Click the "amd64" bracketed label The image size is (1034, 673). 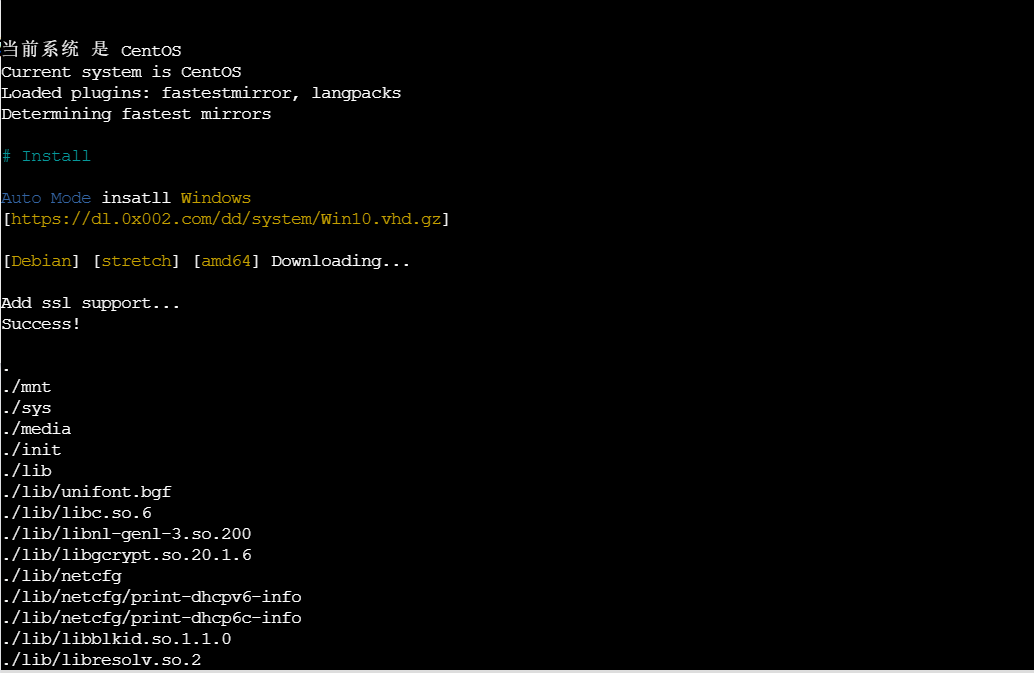click(x=226, y=261)
